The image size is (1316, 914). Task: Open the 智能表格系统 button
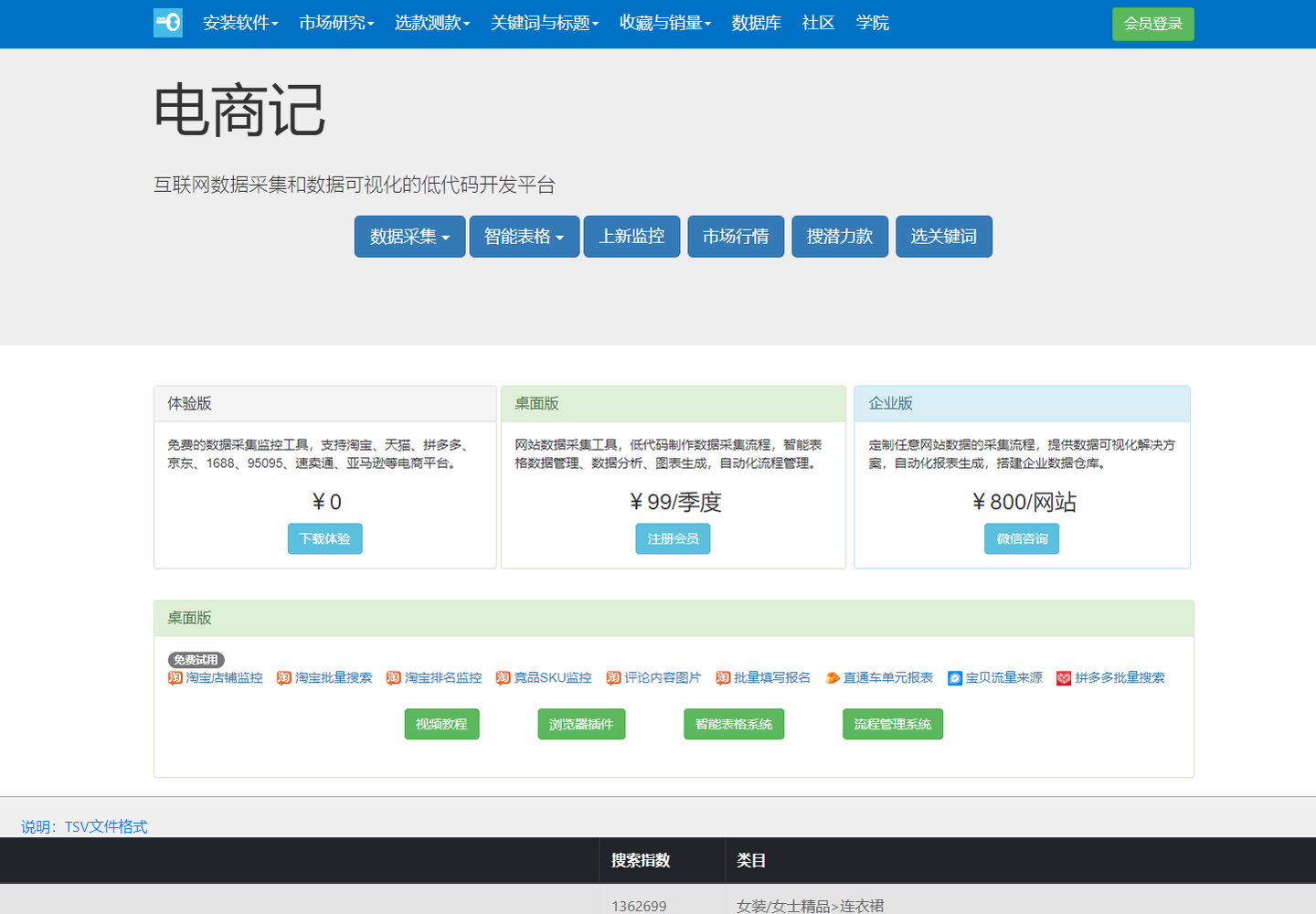[734, 724]
